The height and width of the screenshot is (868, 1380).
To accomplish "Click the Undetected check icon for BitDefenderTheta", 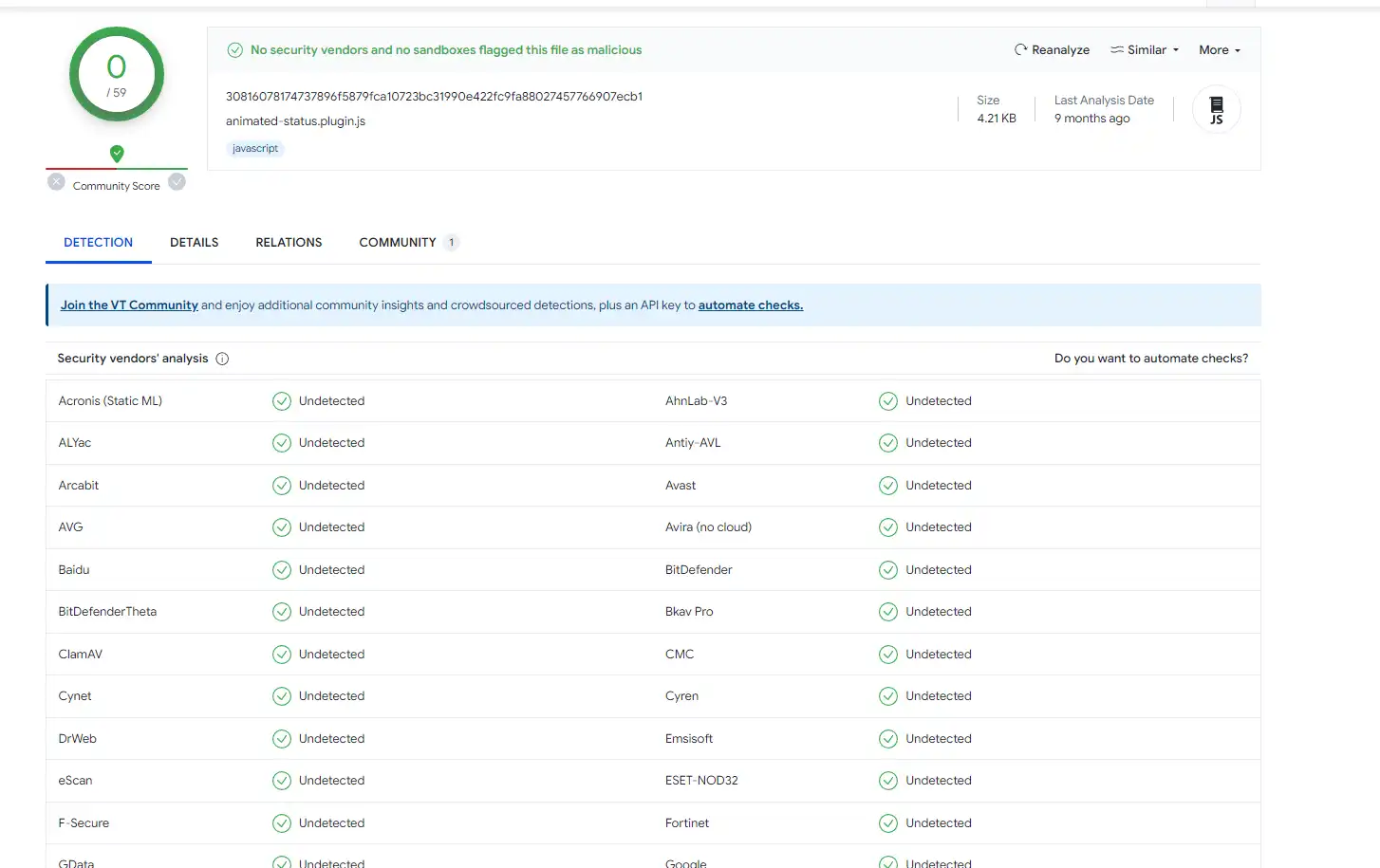I will [x=282, y=612].
